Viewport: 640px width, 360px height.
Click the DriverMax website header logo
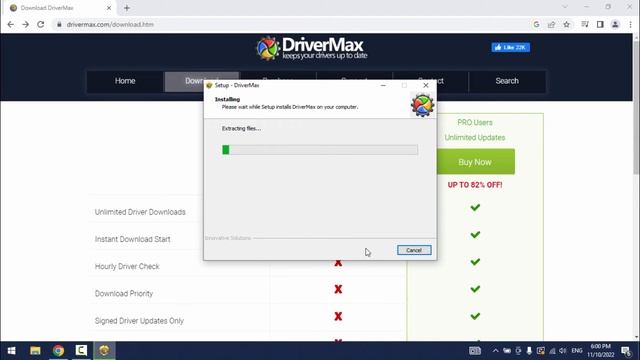coord(312,48)
